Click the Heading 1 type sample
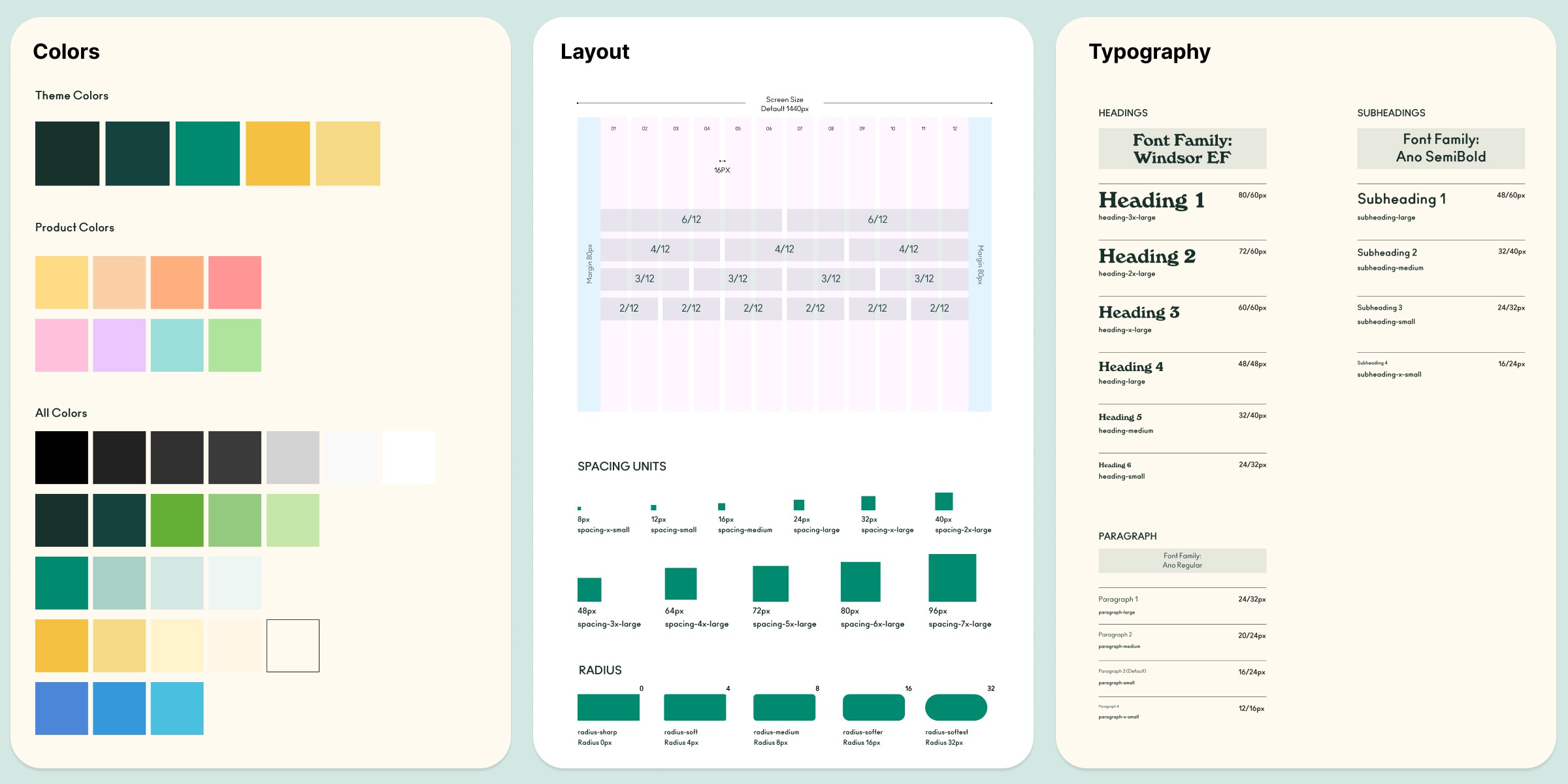The height and width of the screenshot is (784, 1568). (x=1151, y=200)
